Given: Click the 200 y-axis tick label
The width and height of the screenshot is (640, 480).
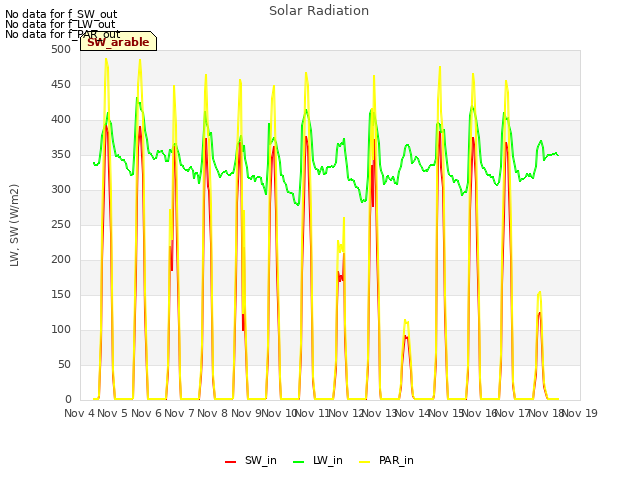Looking at the screenshot, I should click(61, 260).
